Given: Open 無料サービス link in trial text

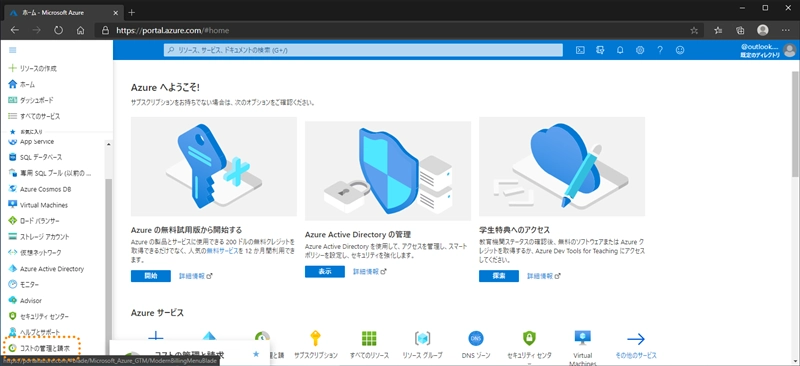Looking at the screenshot, I should (222, 252).
